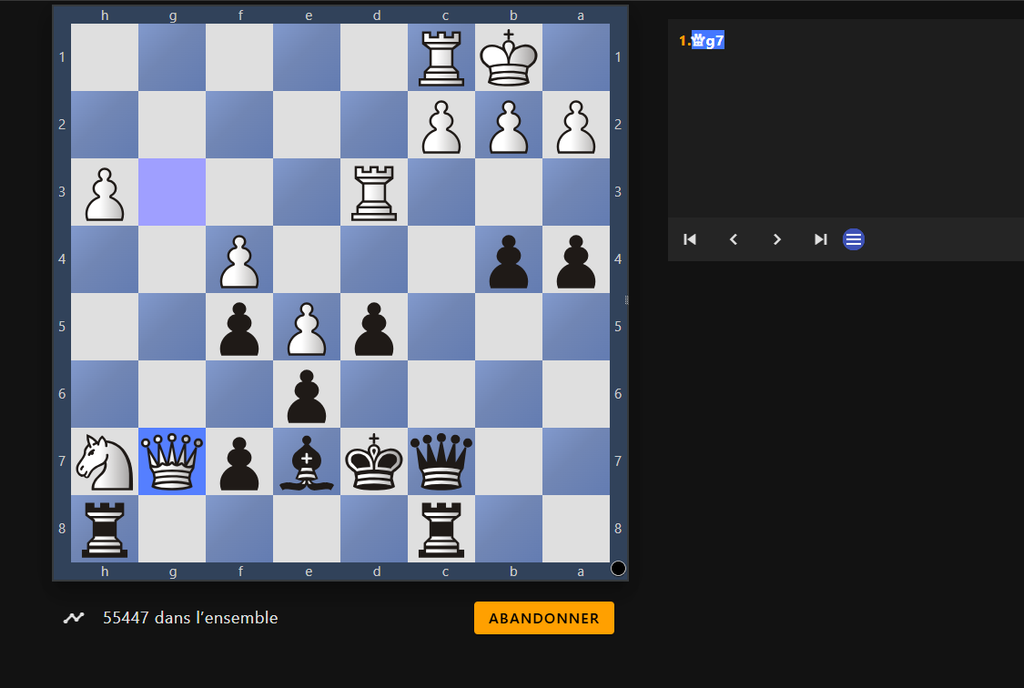The height and width of the screenshot is (688, 1024).
Task: Click the white rook on d3
Action: coord(374,192)
